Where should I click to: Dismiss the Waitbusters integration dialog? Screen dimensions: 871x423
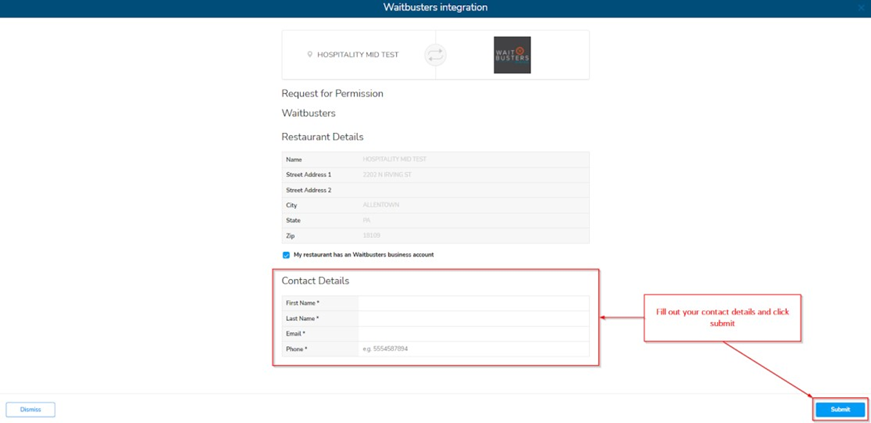[x=31, y=410]
